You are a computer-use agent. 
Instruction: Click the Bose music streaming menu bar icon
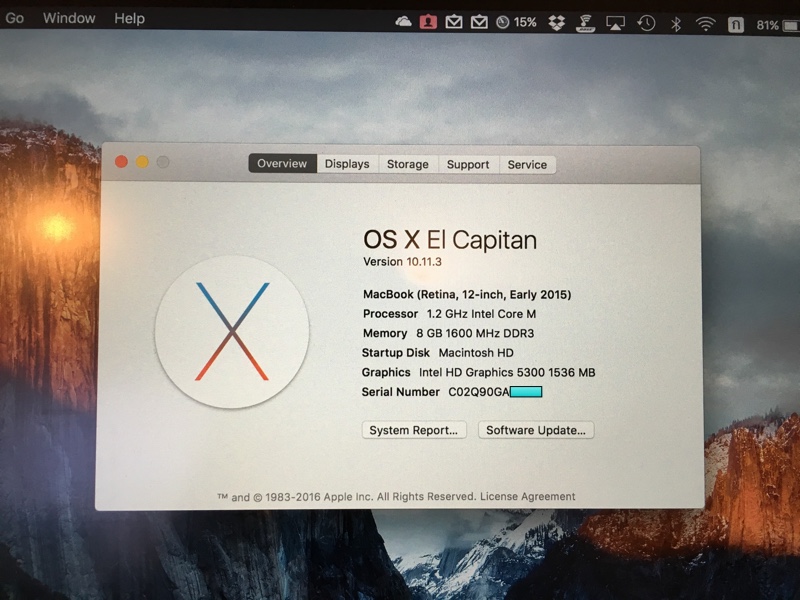[585, 23]
